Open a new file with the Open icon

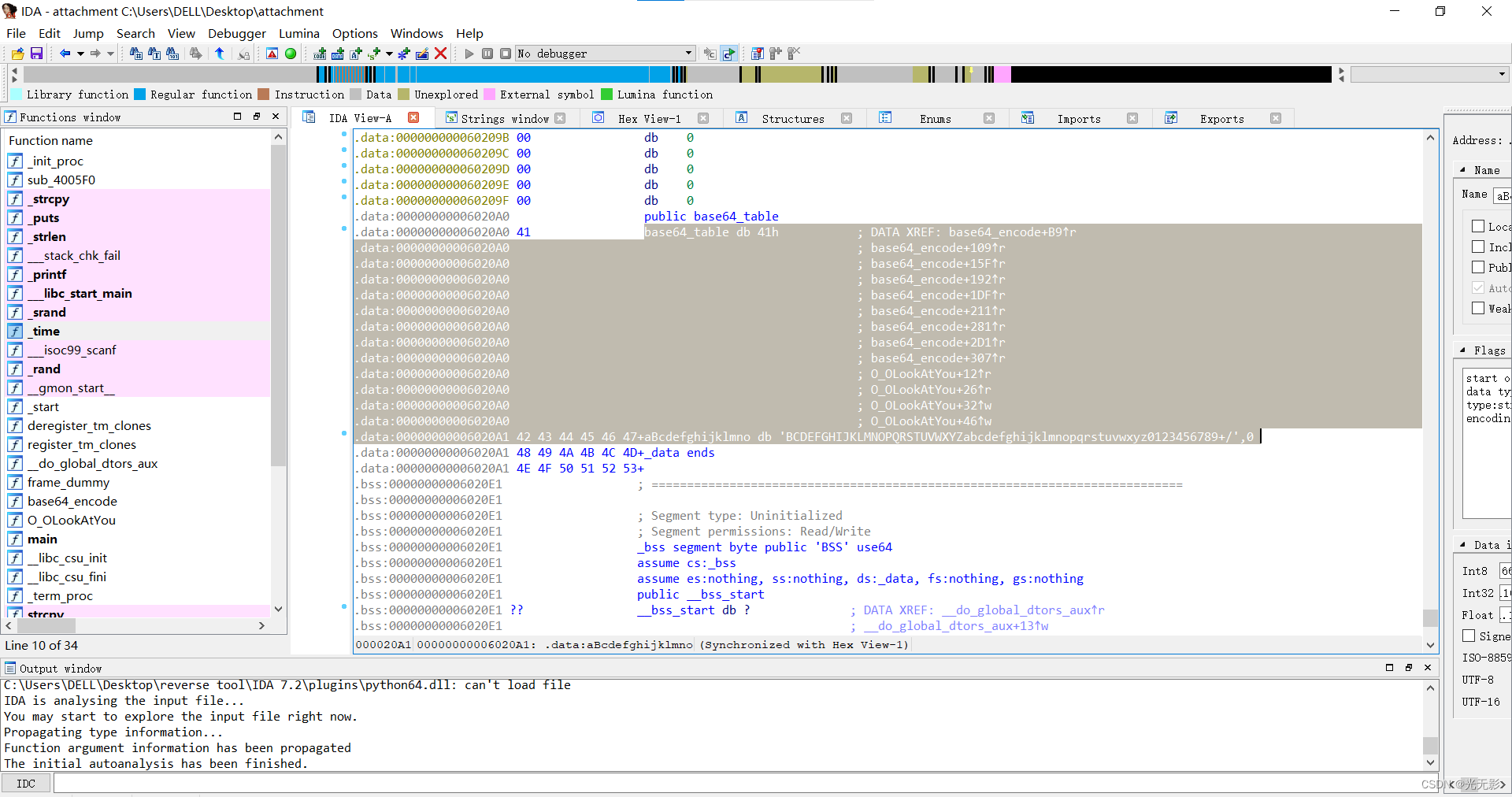[18, 54]
